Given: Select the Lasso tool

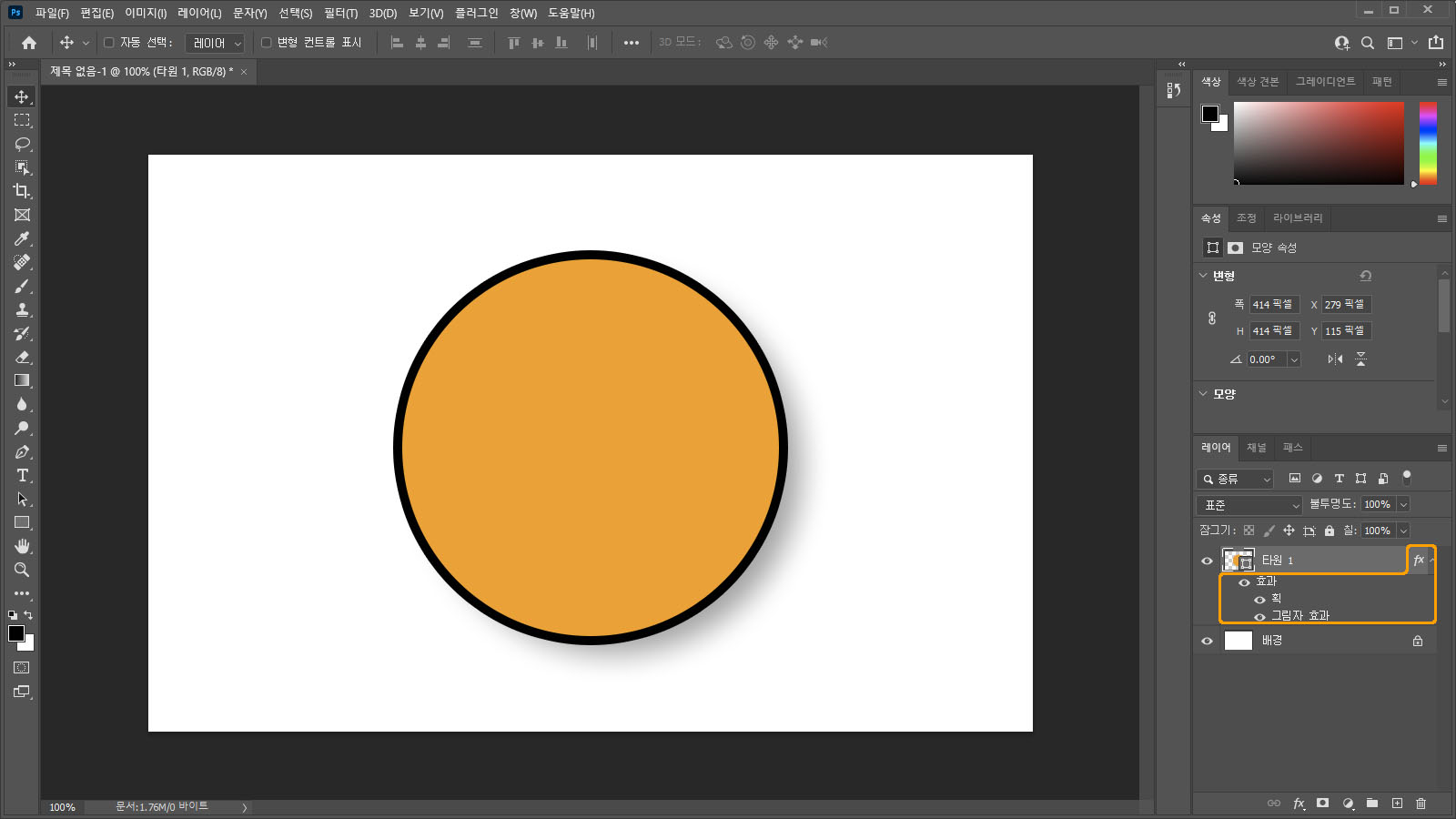Looking at the screenshot, I should pos(22,144).
